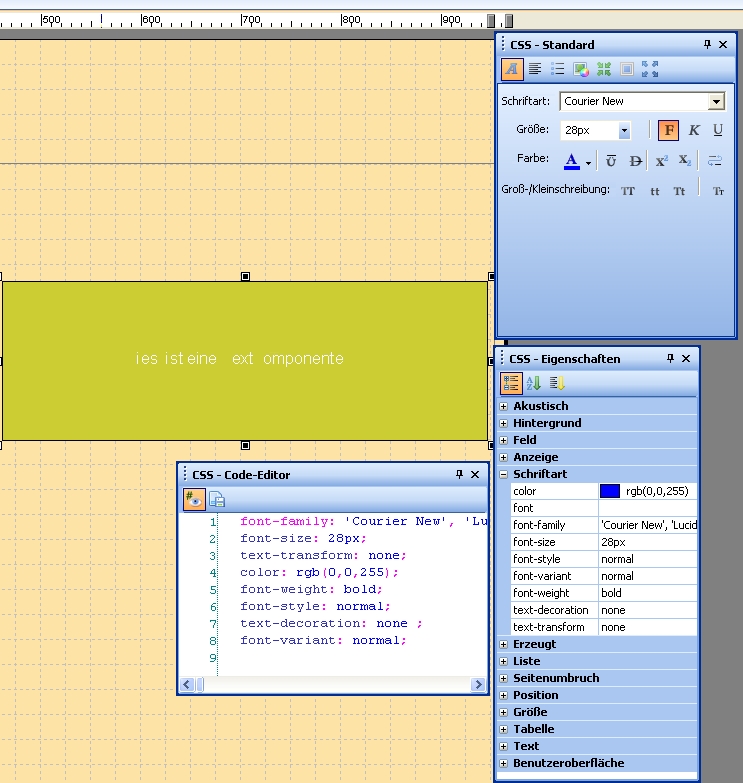Viewport: 743px width, 783px height.
Task: Open the Größe font size dropdown
Action: click(x=624, y=131)
